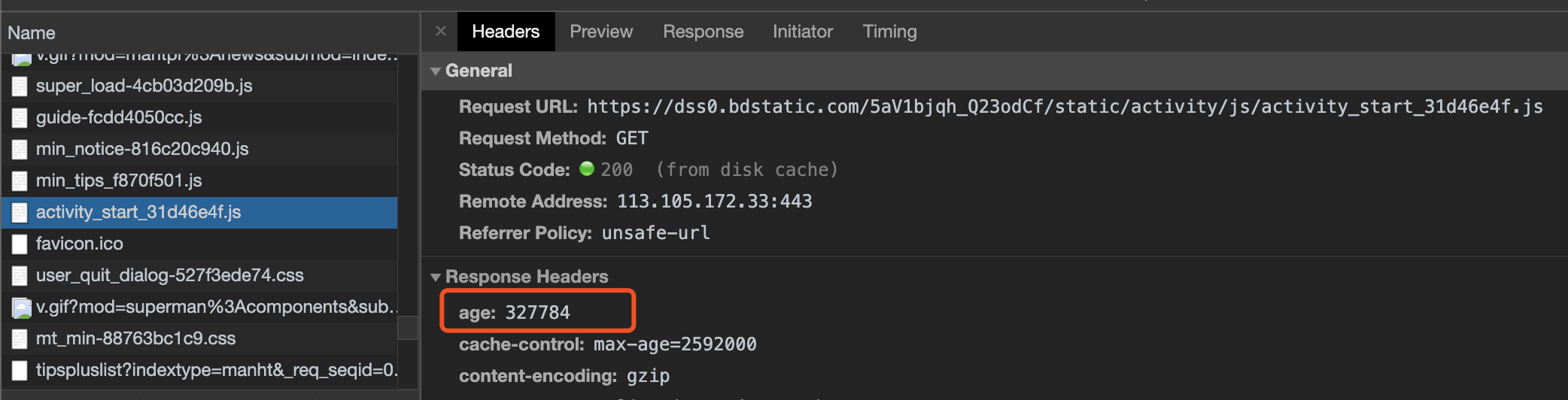Viewport: 1568px width, 400px height.
Task: Click the file icon next to super_load-4cb03d209b.js
Action: point(20,86)
